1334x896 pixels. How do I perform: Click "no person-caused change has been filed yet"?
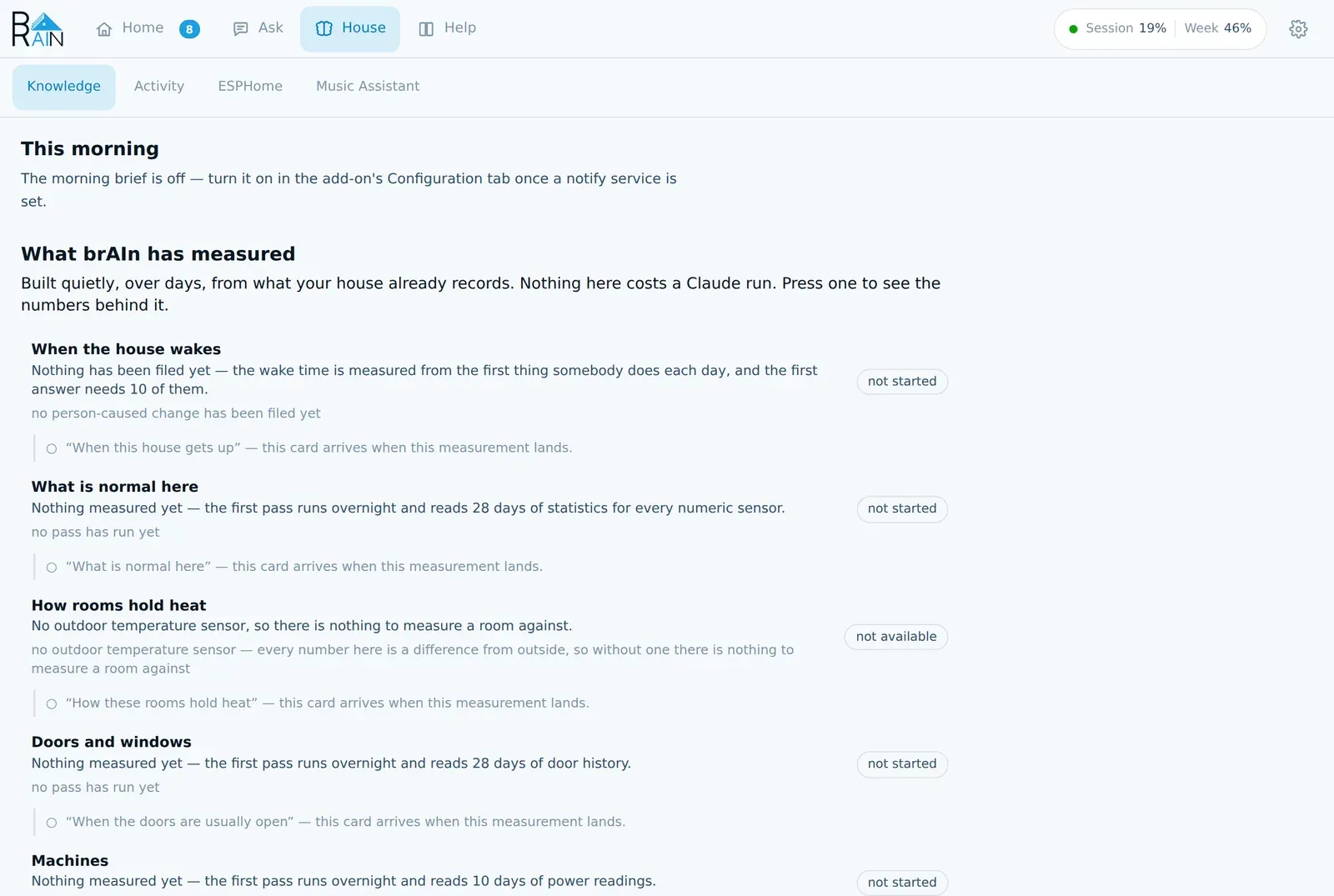click(176, 413)
